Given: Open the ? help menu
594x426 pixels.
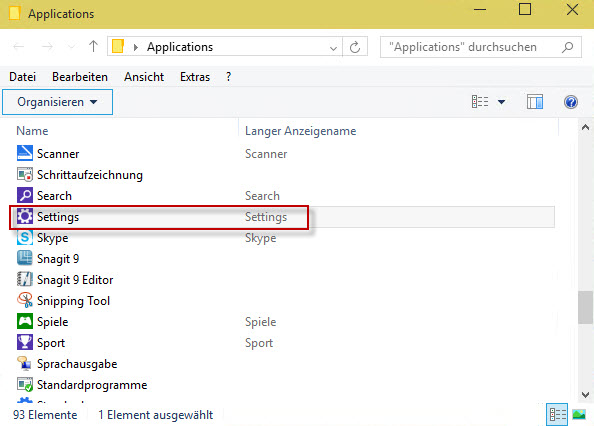Looking at the screenshot, I should [228, 77].
